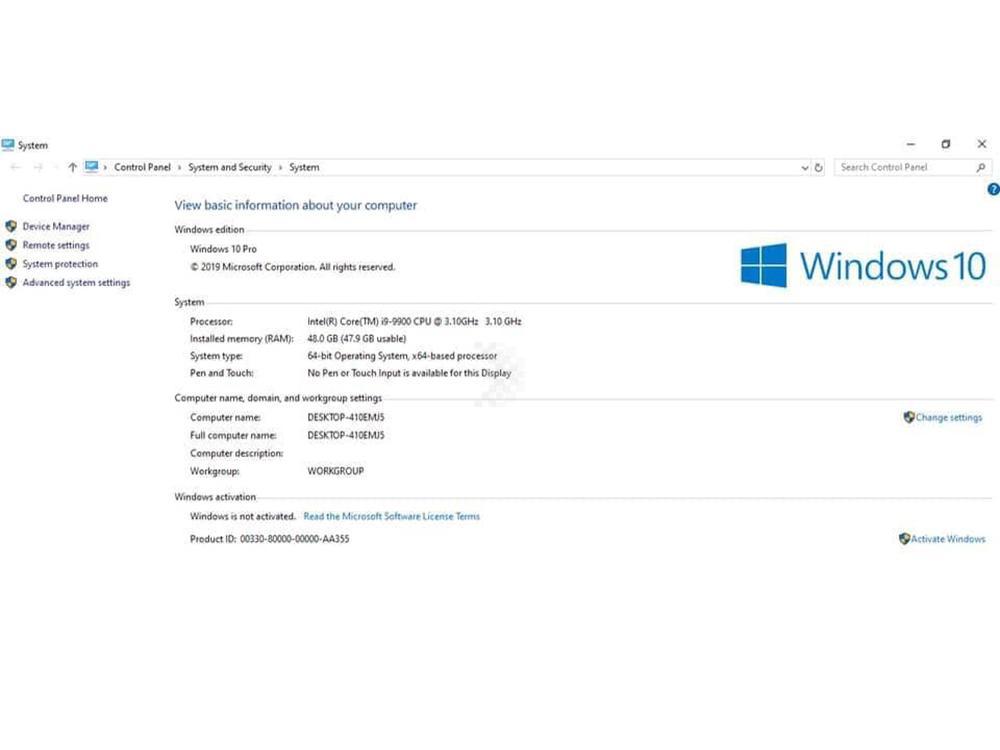Image resolution: width=1000 pixels, height=750 pixels.
Task: Open Control Panel Home
Action: click(x=65, y=199)
